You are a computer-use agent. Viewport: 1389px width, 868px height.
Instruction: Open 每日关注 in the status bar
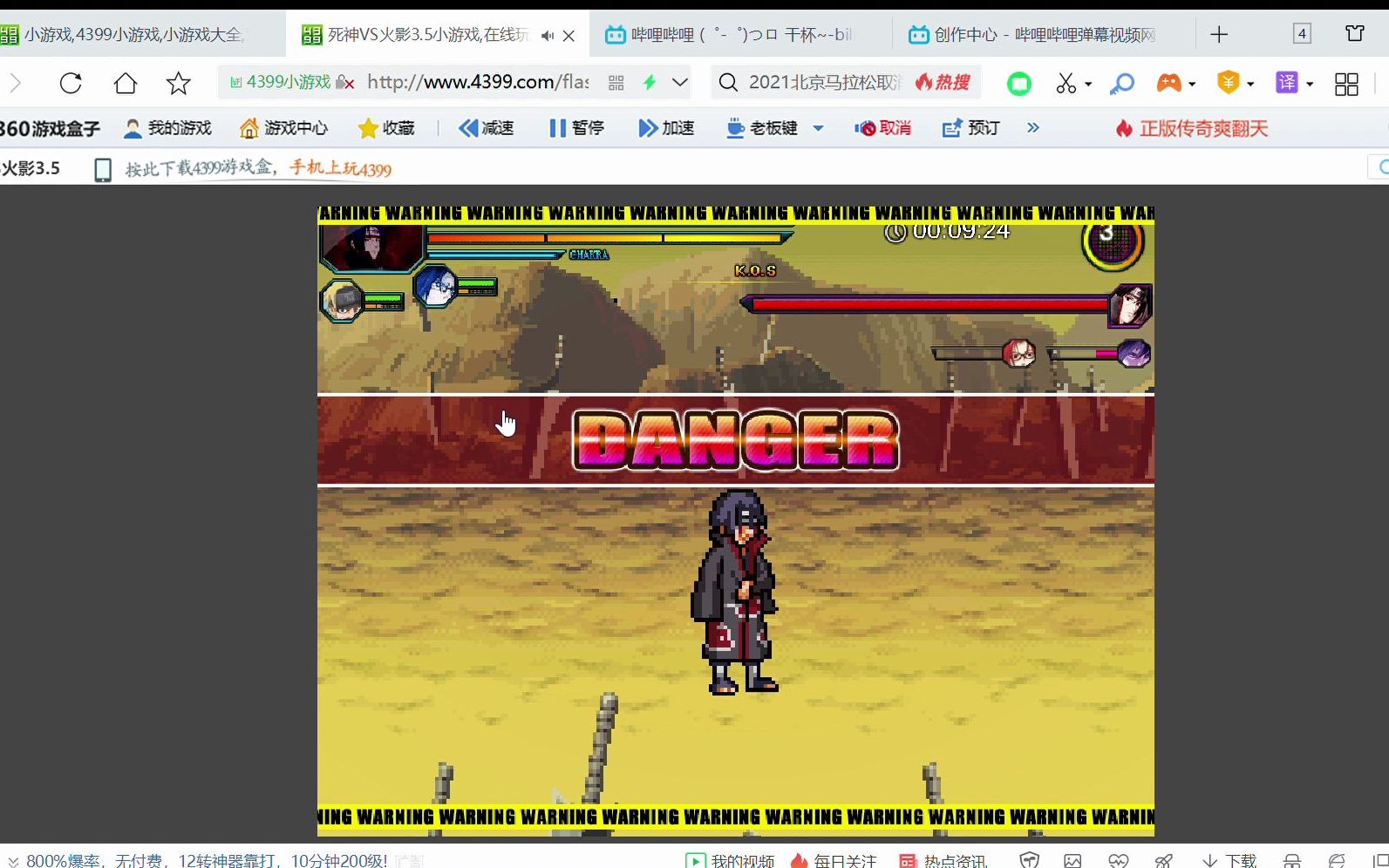[833, 861]
